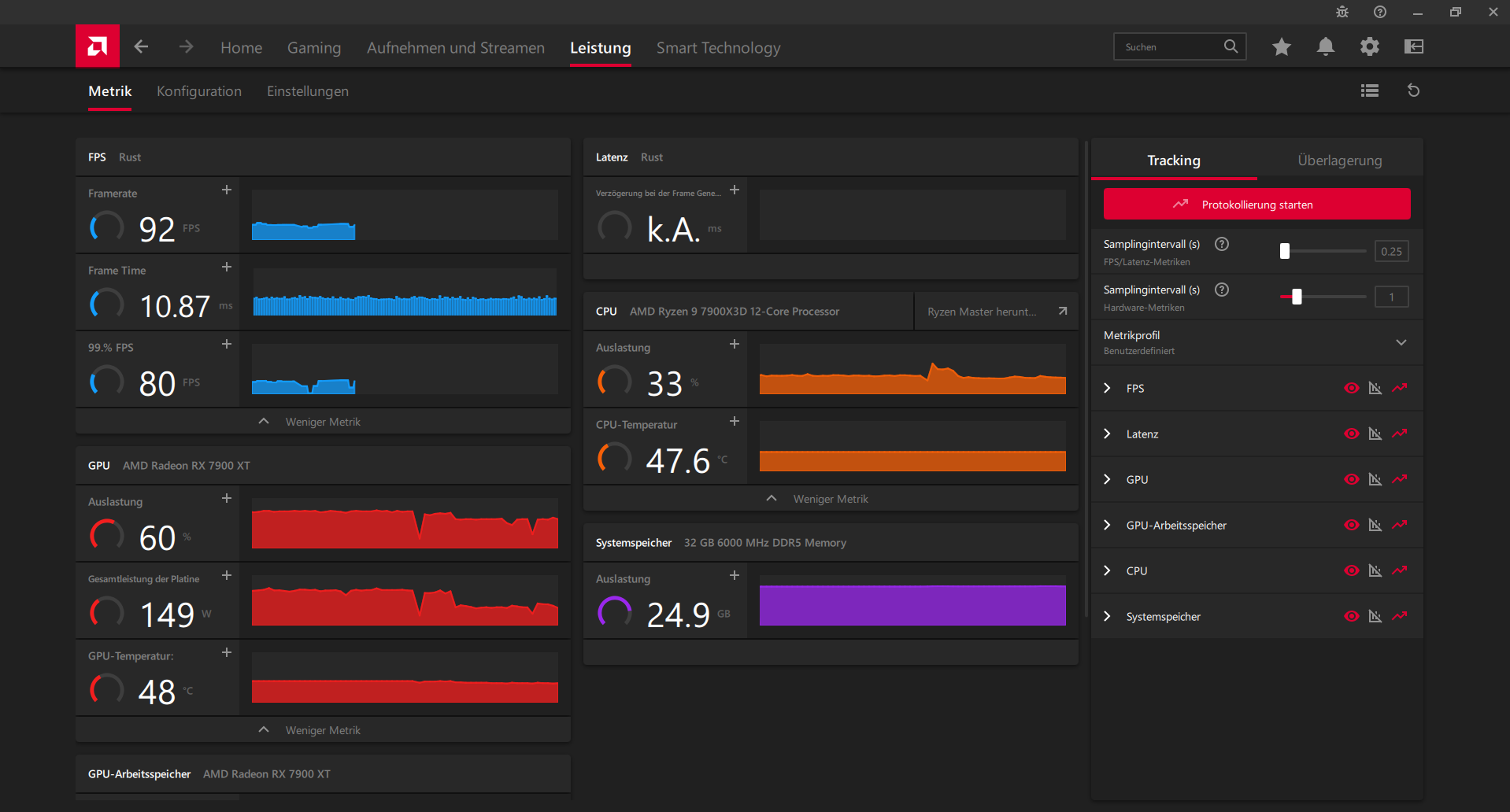
Task: Open Smart Technology tab
Action: [x=719, y=48]
